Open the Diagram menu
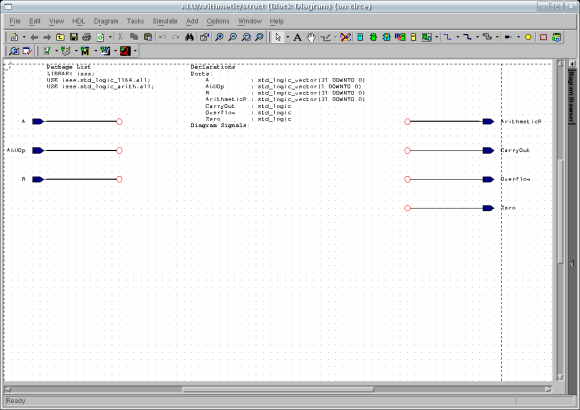 (106, 21)
